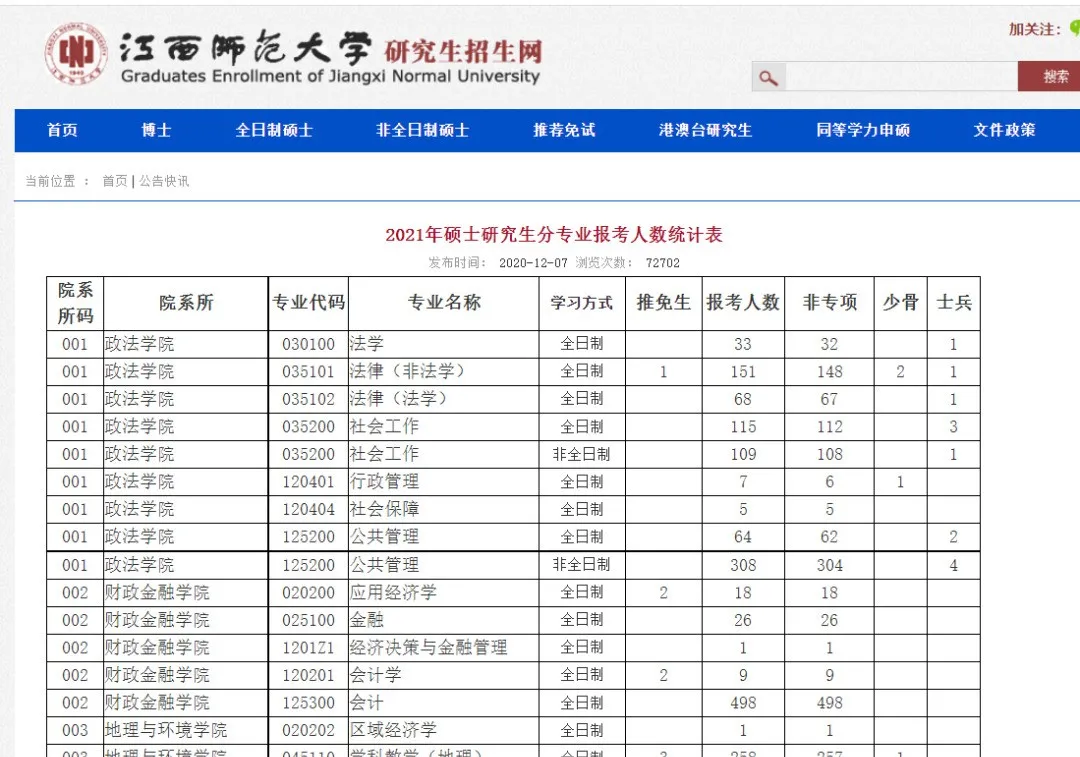Screen dimensions: 1080x757
Task: Click the university seal logo
Action: point(74,55)
